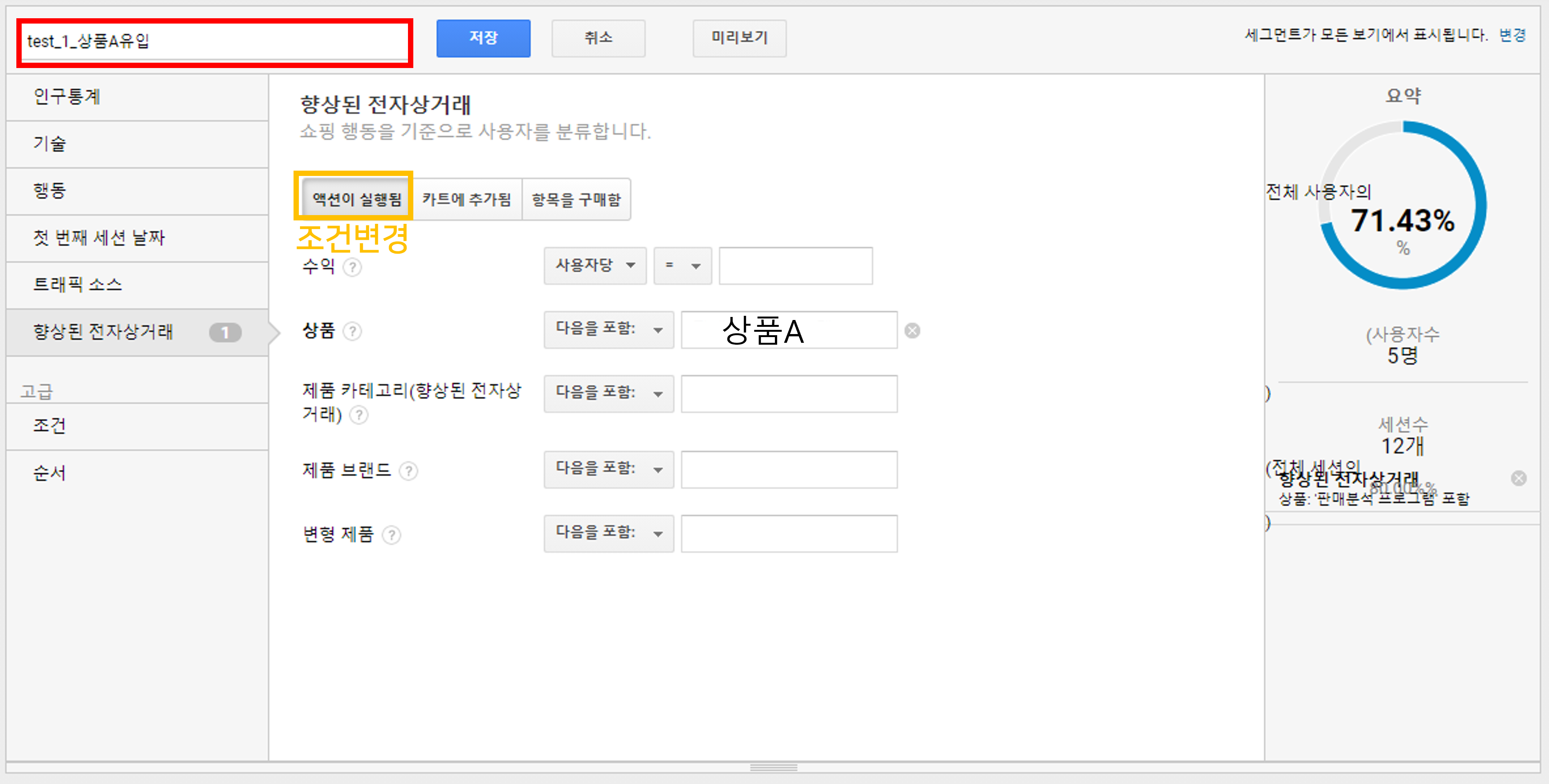Click the 변경 link at top right
The image size is (1549, 784).
1512,35
